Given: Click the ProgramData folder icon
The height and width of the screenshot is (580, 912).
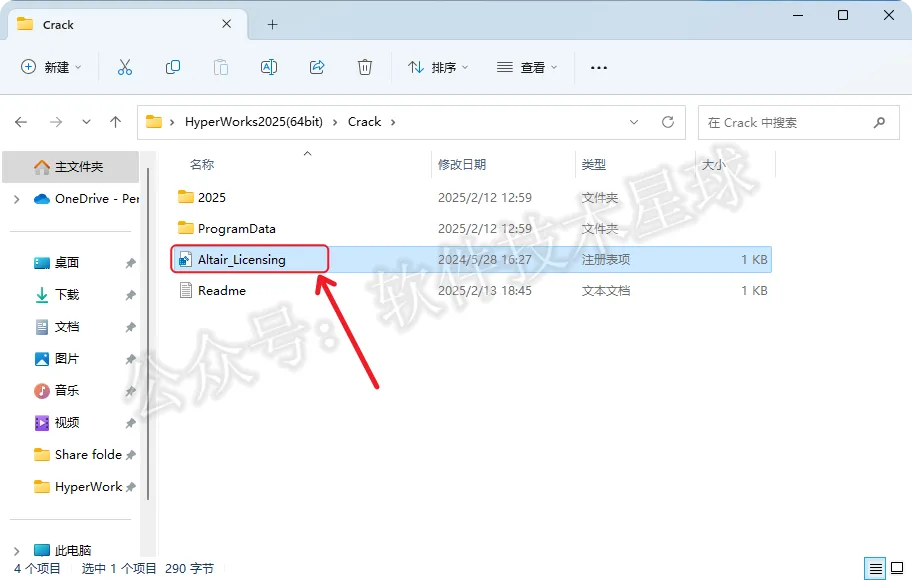Looking at the screenshot, I should [186, 228].
